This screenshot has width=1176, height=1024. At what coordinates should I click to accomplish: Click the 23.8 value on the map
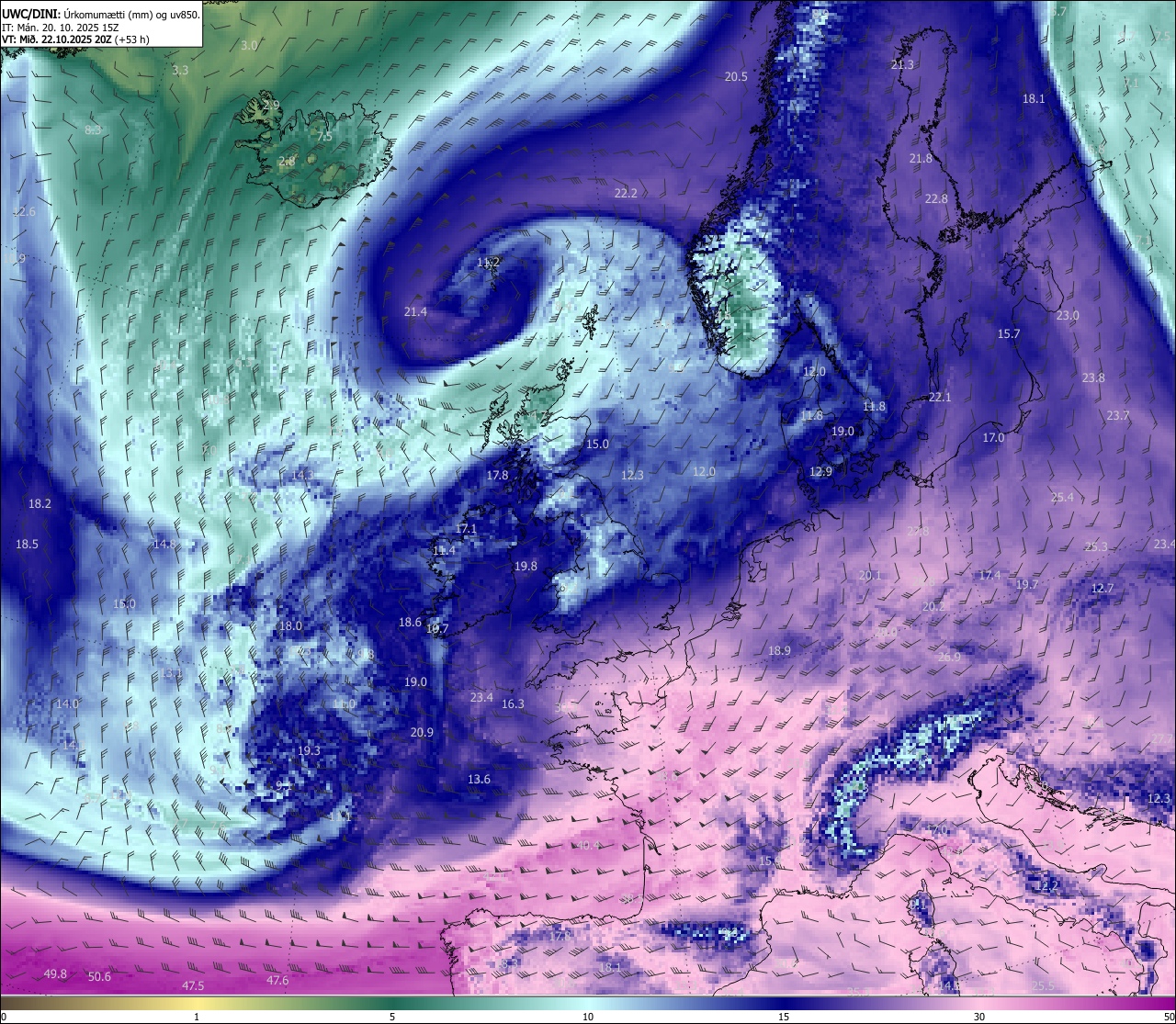tap(1093, 377)
